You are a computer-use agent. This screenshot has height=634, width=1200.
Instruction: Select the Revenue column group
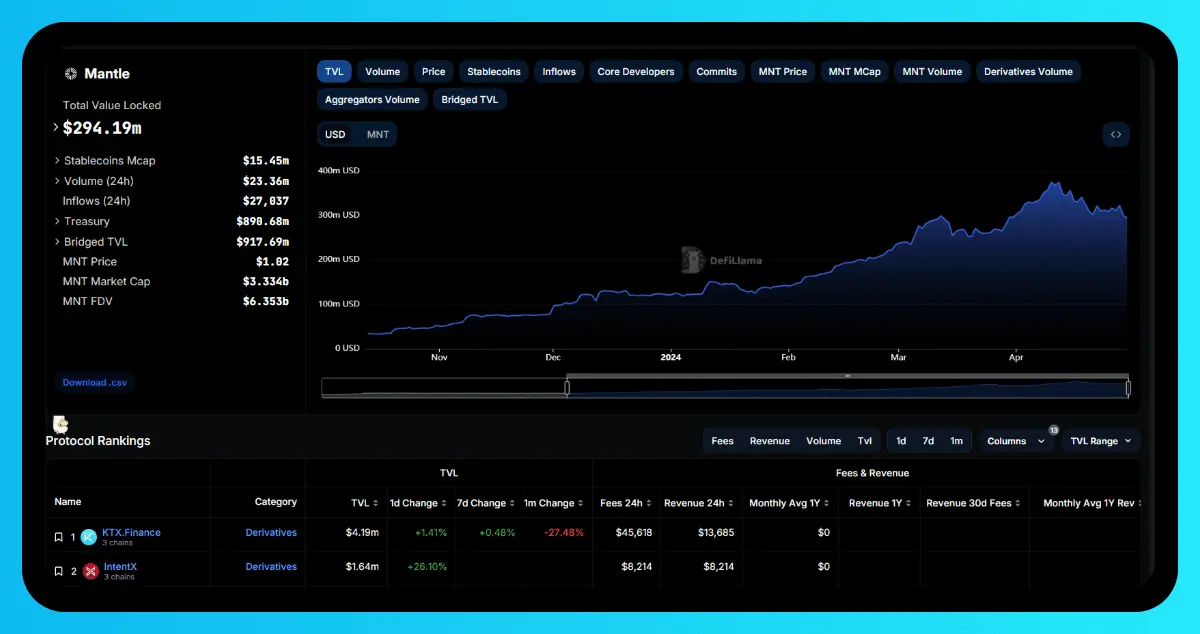coord(769,441)
